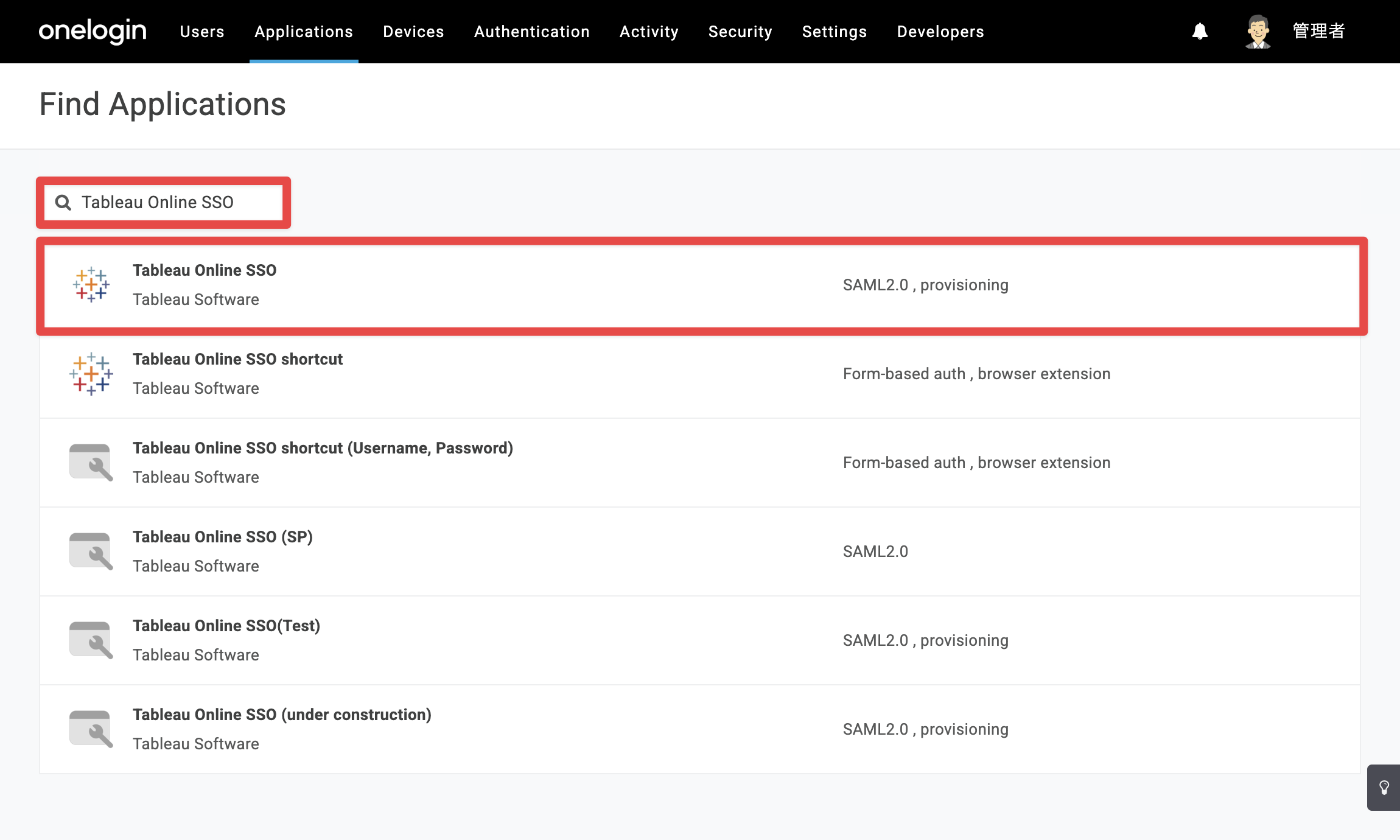
Task: Select the Tableau Online SSO application
Action: pyautogui.click(x=702, y=285)
